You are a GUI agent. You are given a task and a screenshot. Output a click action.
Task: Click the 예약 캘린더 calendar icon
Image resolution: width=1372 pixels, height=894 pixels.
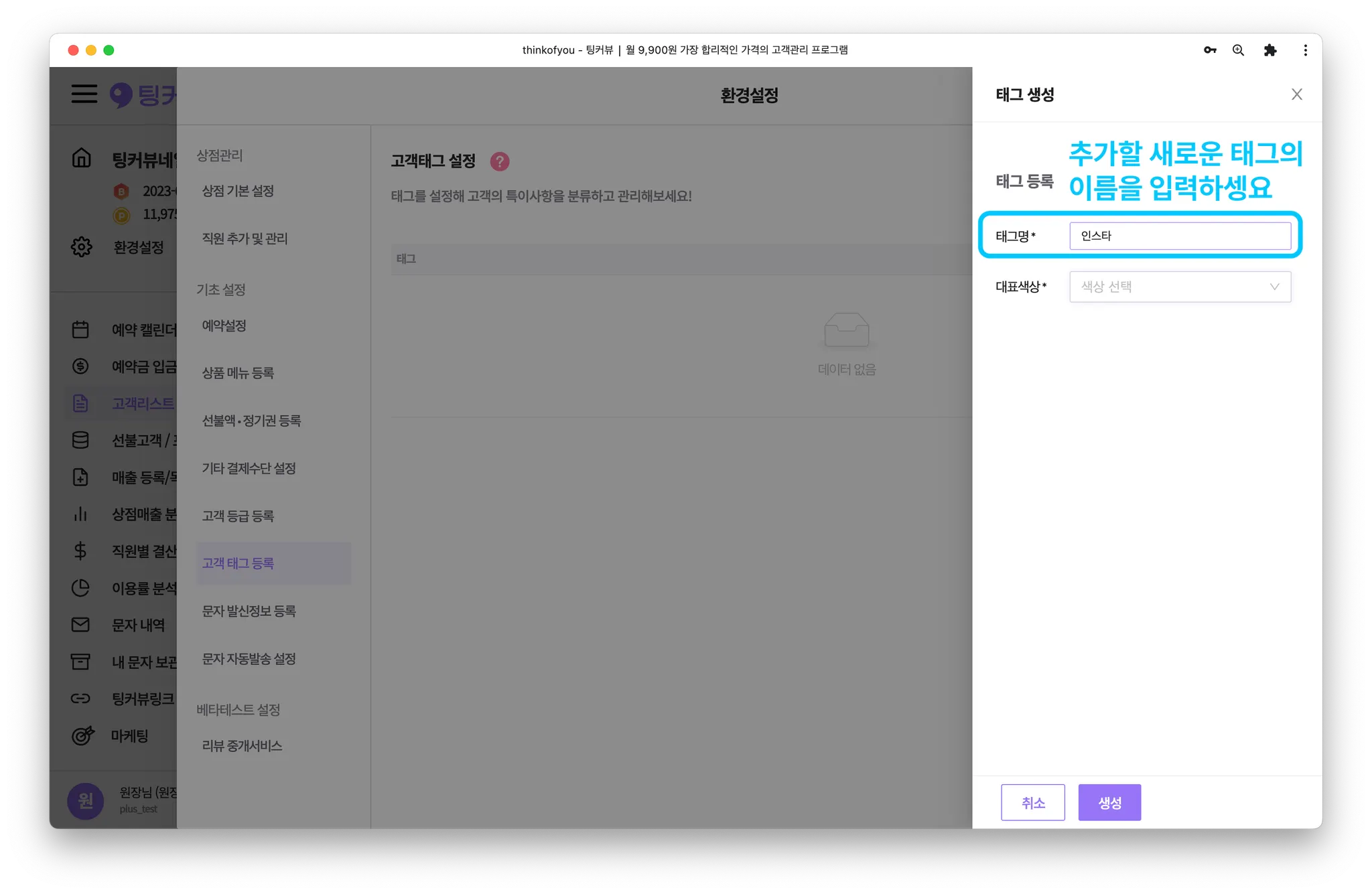pyautogui.click(x=80, y=329)
